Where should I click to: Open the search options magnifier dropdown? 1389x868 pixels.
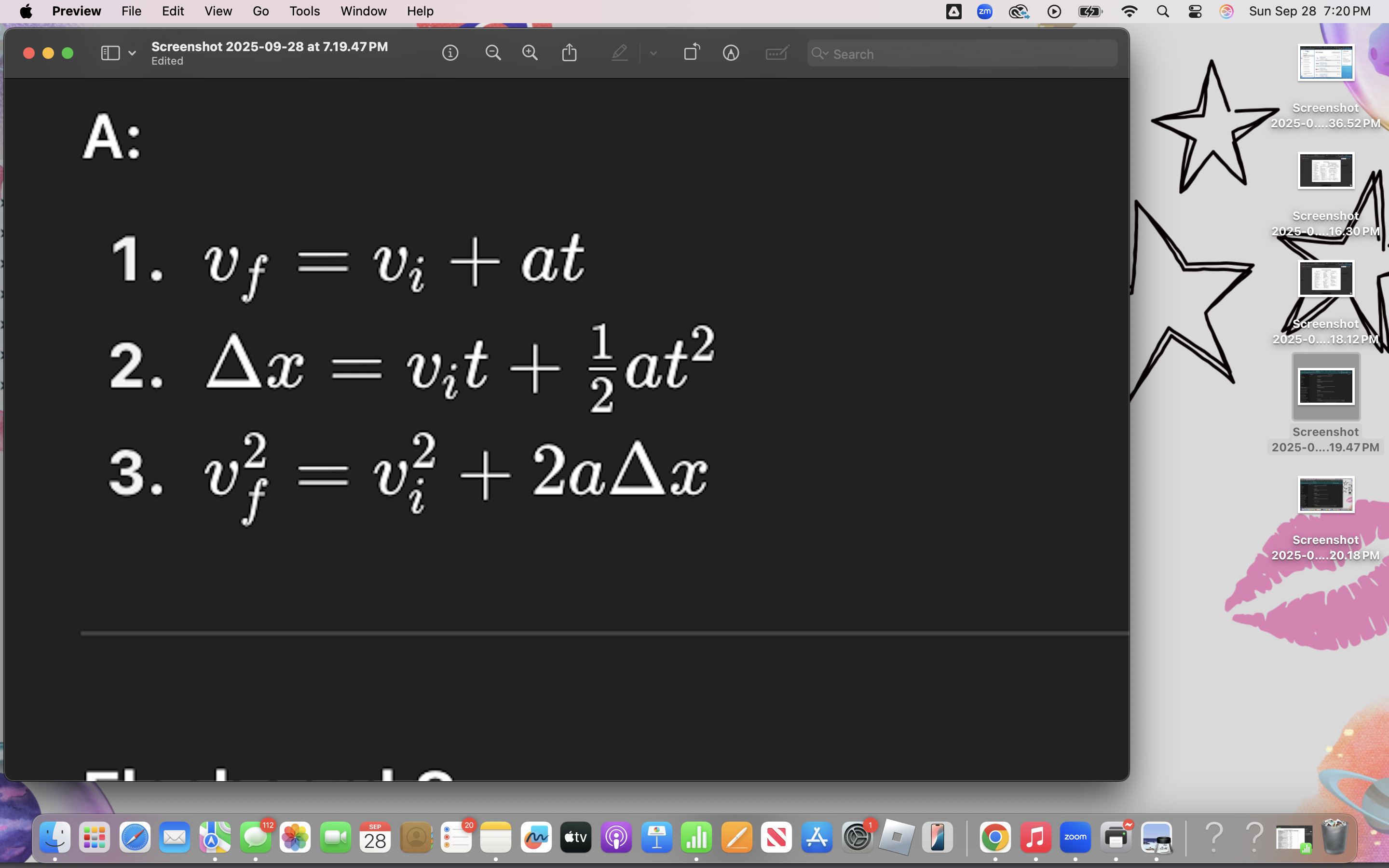pyautogui.click(x=819, y=54)
